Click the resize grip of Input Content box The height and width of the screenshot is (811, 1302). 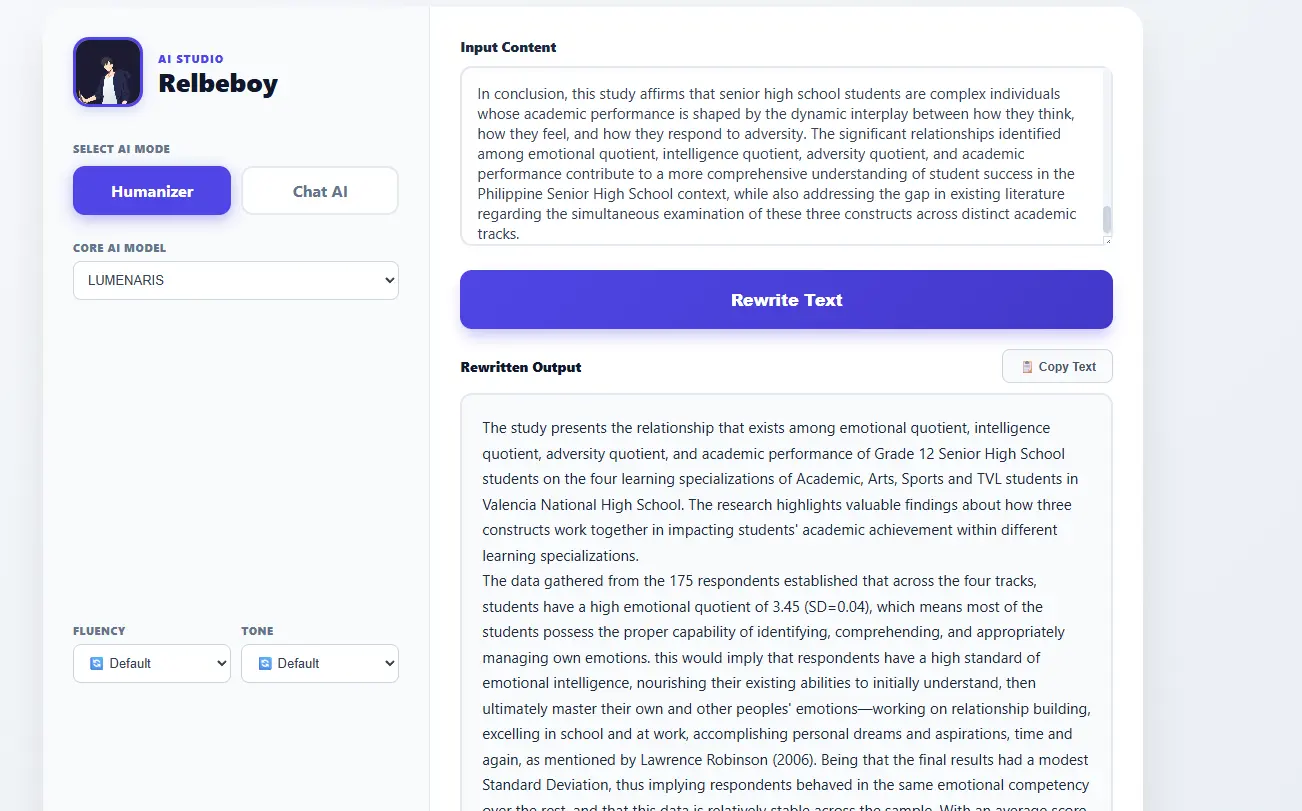tap(1107, 241)
